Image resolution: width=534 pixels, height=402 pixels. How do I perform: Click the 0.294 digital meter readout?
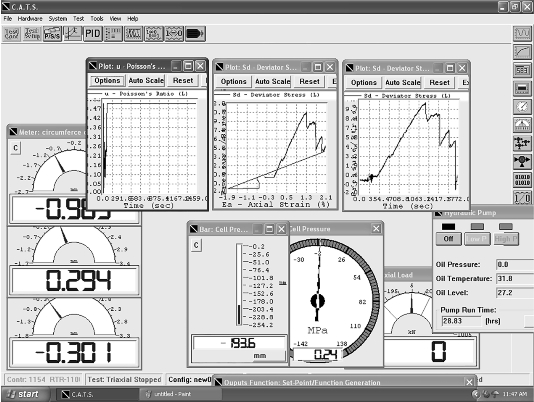[74, 280]
